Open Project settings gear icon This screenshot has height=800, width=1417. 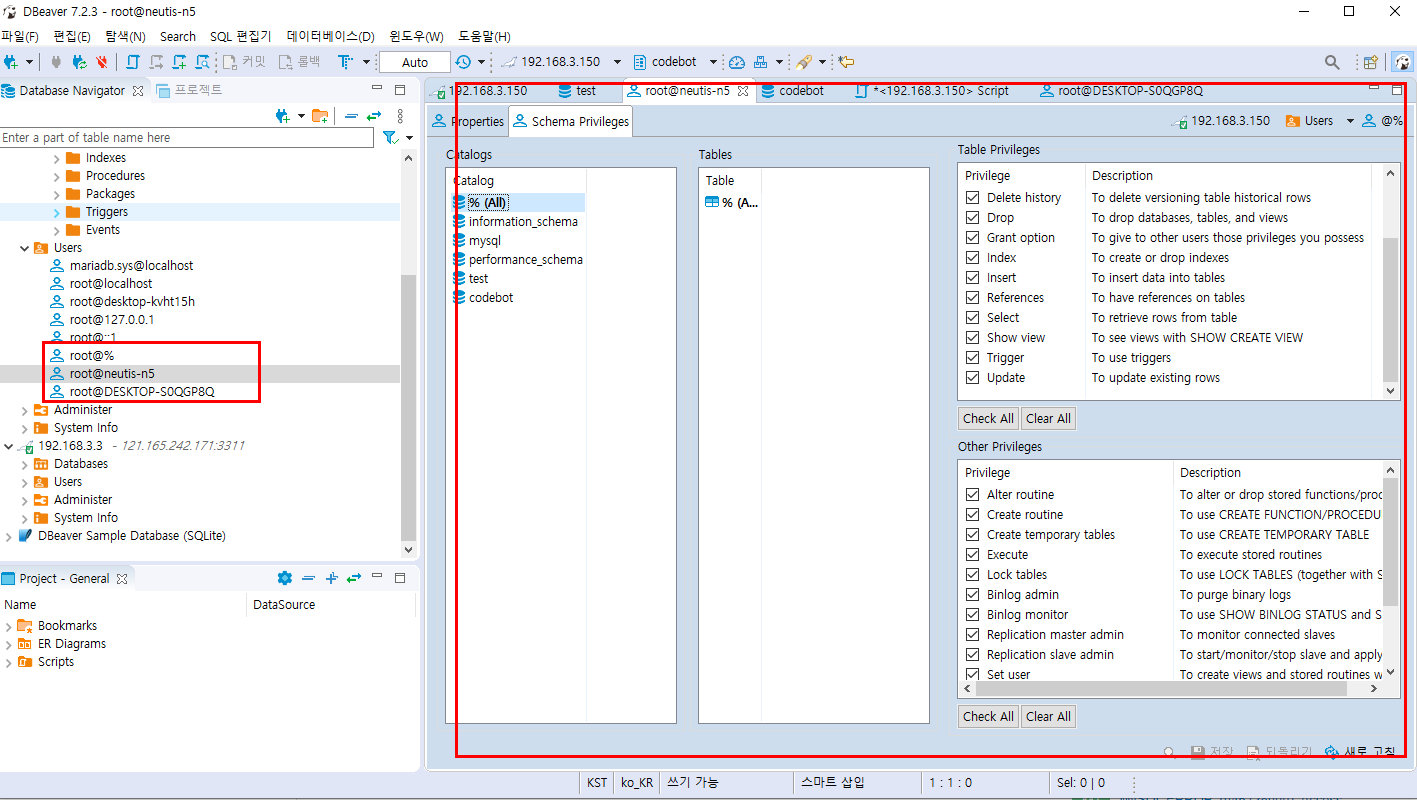[285, 578]
